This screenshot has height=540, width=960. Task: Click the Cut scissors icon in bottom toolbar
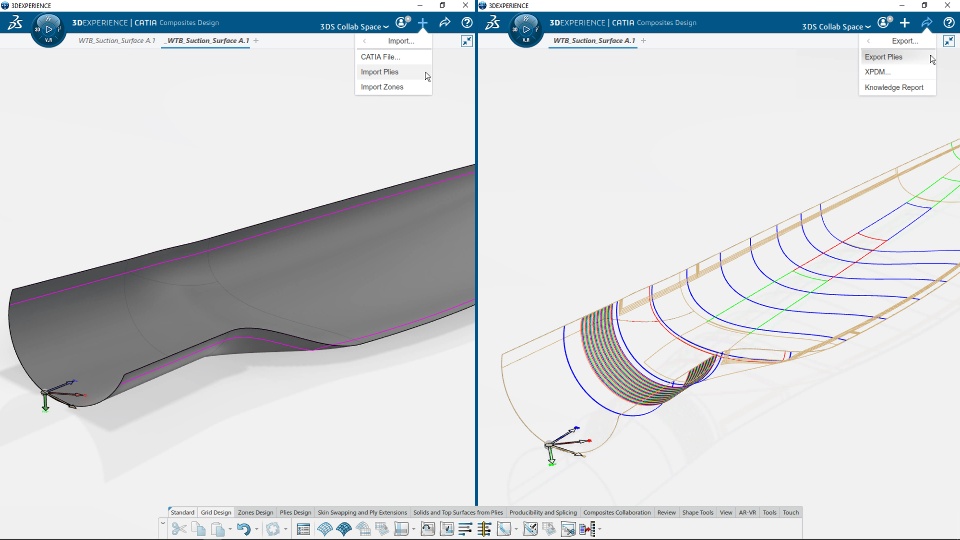pos(179,528)
